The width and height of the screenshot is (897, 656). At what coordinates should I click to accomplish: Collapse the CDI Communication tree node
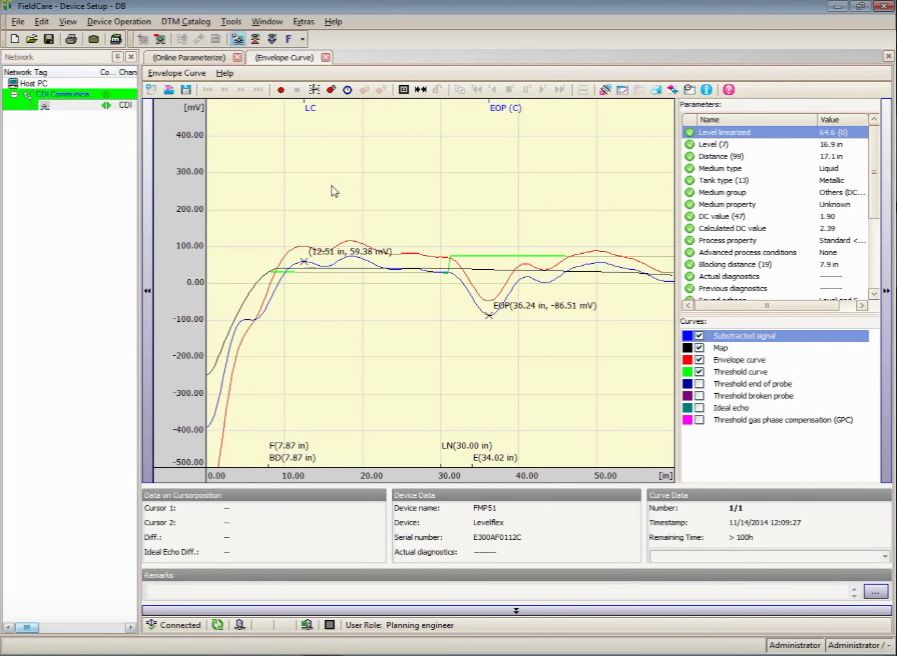point(14,94)
